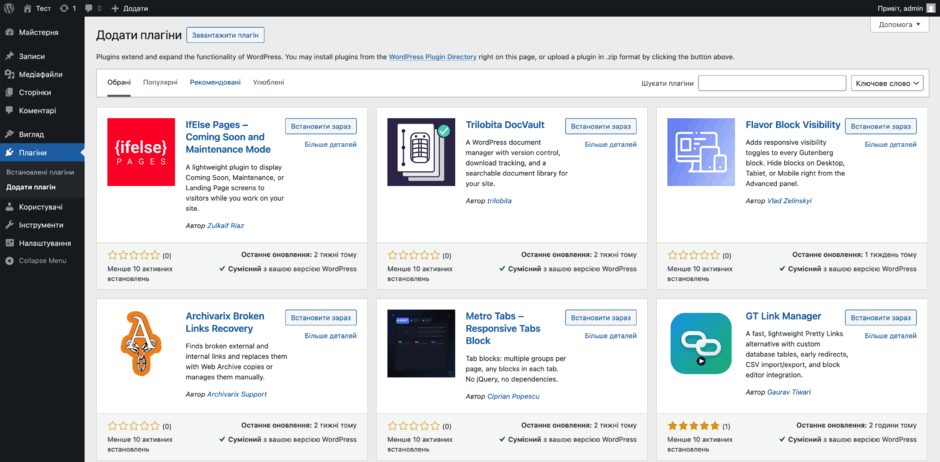The image size is (940, 462).
Task: Open author Zulkaif Riaz link
Action: pos(225,226)
